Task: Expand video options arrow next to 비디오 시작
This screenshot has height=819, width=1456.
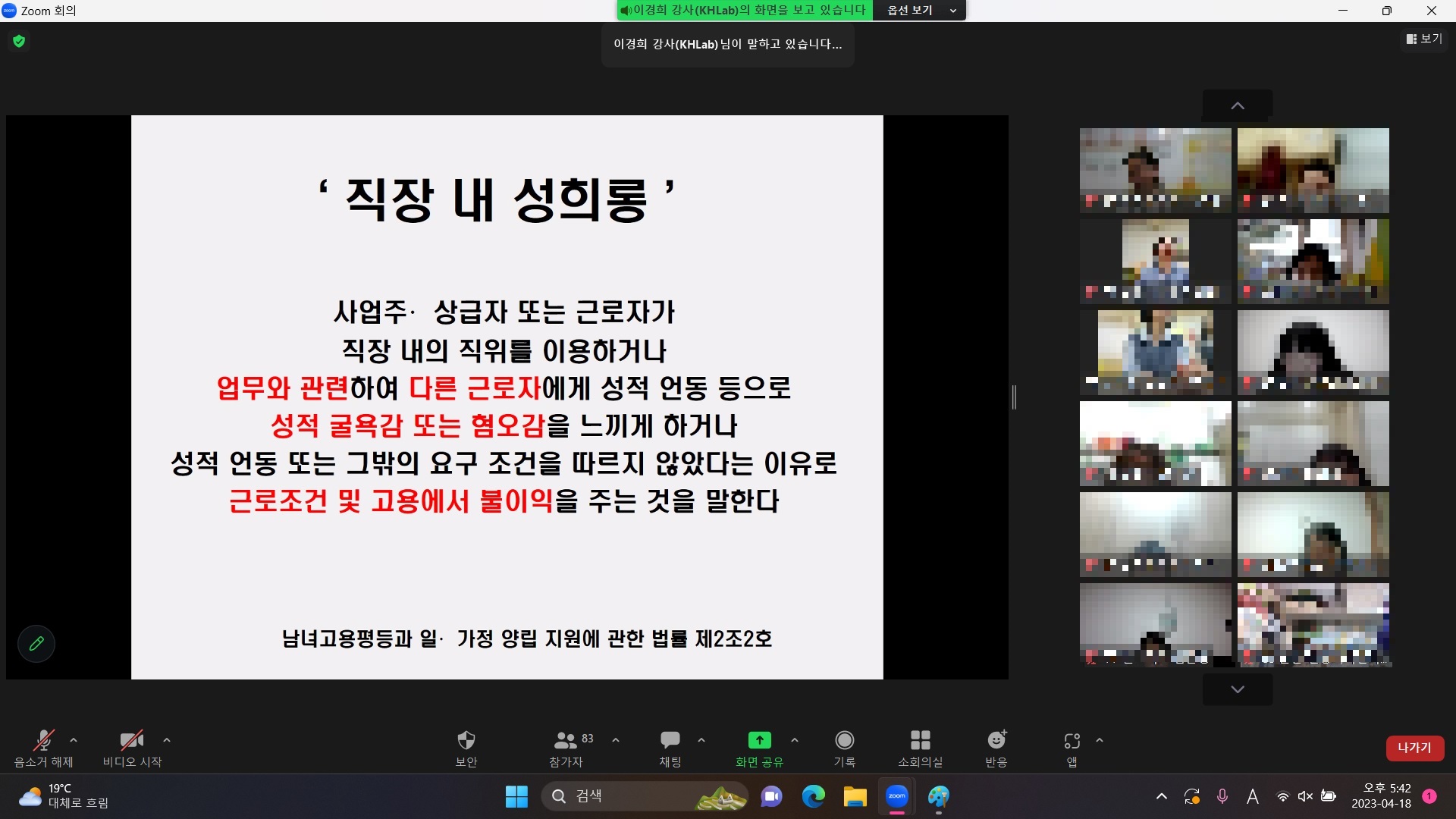Action: 167,740
